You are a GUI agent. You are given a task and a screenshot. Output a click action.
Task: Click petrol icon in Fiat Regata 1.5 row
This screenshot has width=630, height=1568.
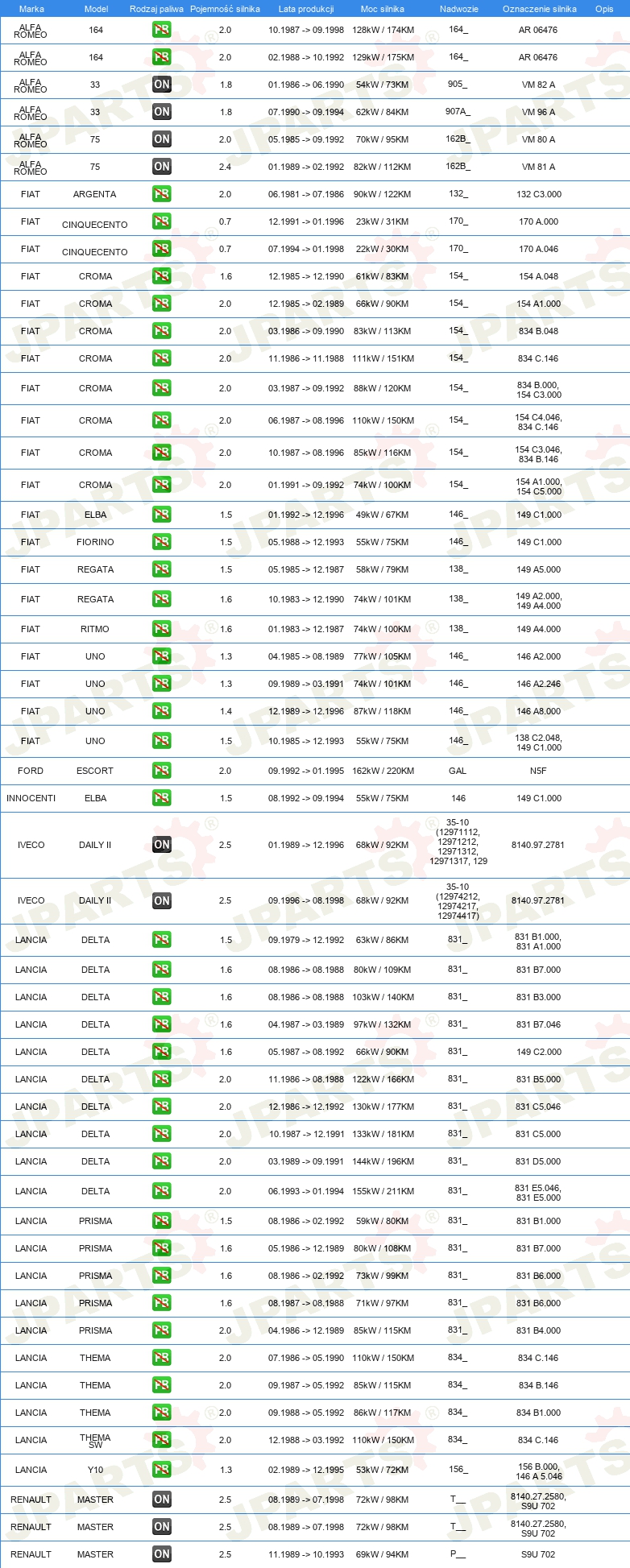click(x=162, y=569)
